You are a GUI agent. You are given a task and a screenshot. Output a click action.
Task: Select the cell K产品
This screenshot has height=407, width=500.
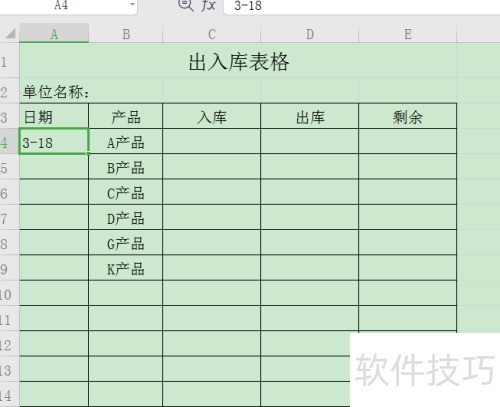126,268
